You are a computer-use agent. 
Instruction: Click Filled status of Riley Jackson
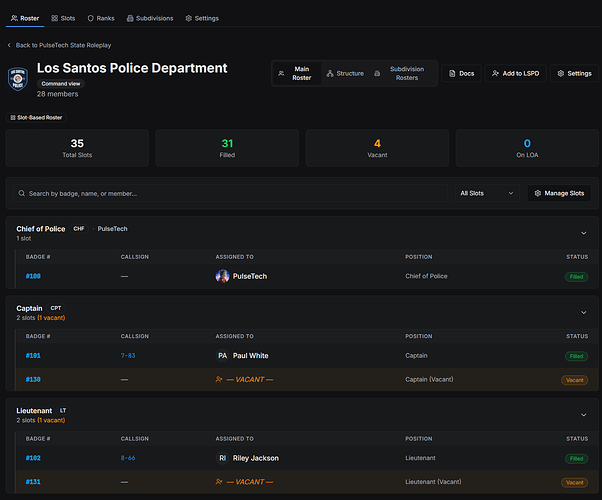coord(576,459)
